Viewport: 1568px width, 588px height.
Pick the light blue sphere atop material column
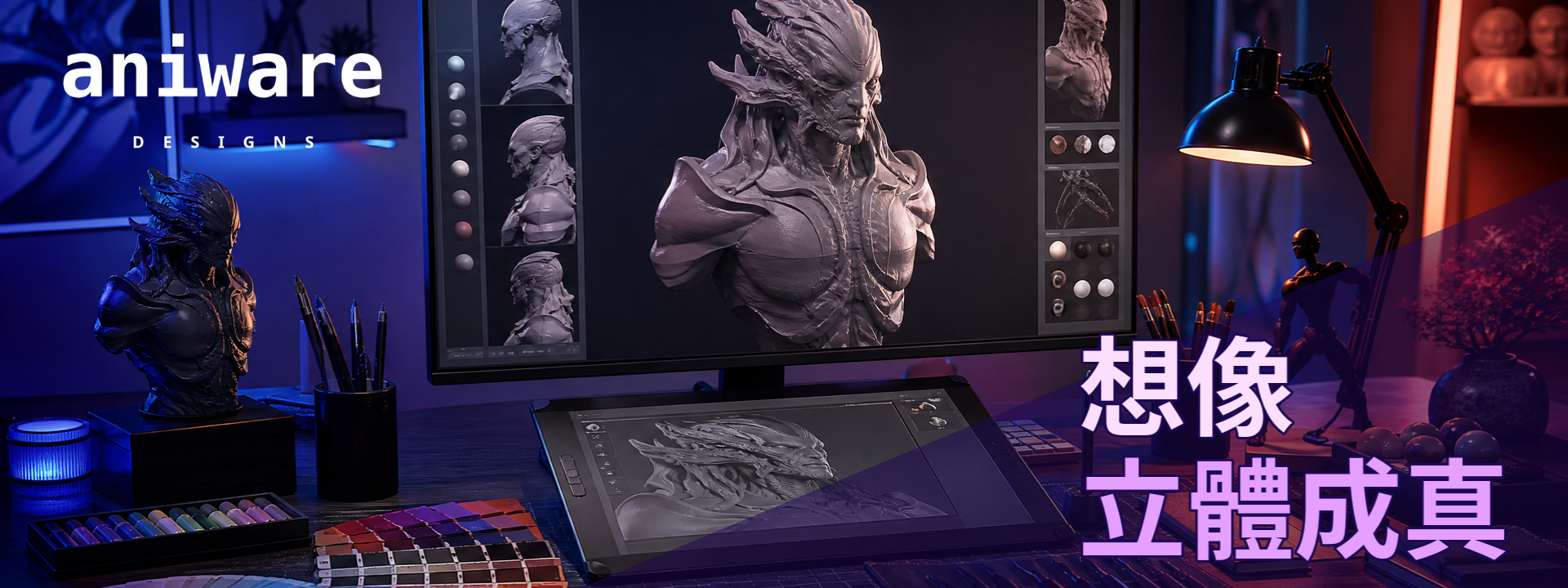(457, 64)
